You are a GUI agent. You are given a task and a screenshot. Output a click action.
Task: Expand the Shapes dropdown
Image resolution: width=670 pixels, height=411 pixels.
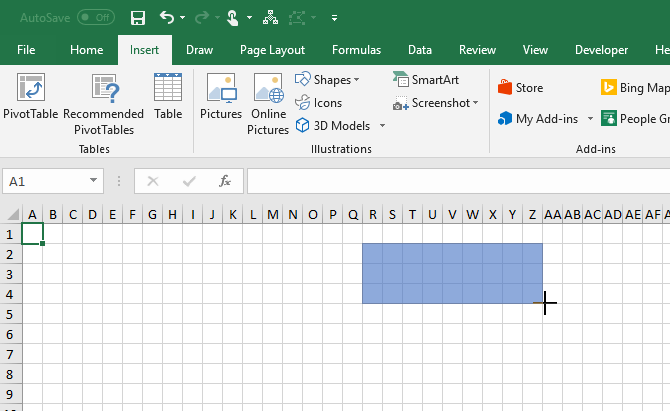point(328,80)
